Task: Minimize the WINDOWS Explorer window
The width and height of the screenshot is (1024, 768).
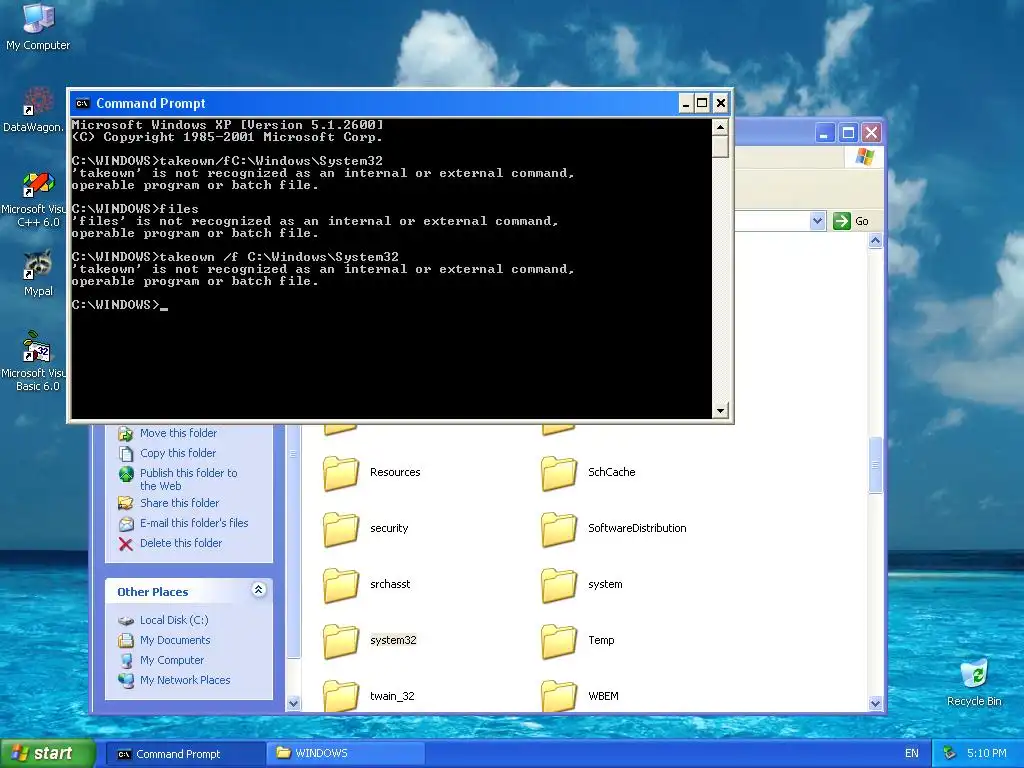Action: coord(824,133)
